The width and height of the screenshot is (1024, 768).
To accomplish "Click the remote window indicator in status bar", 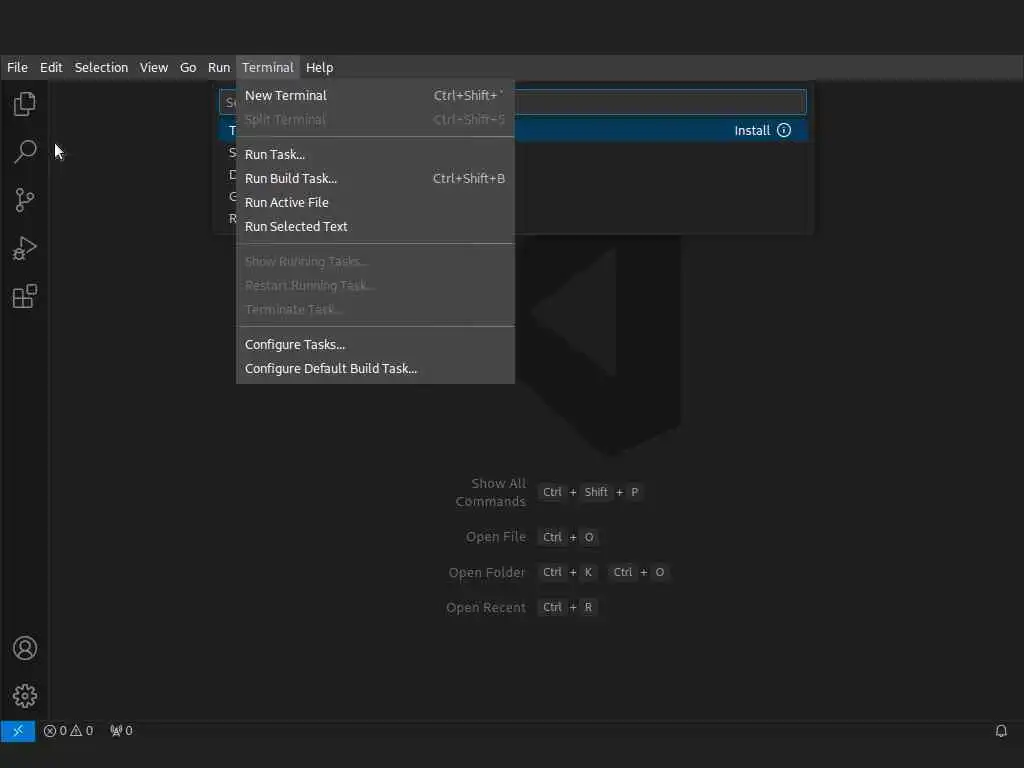I will (x=18, y=731).
